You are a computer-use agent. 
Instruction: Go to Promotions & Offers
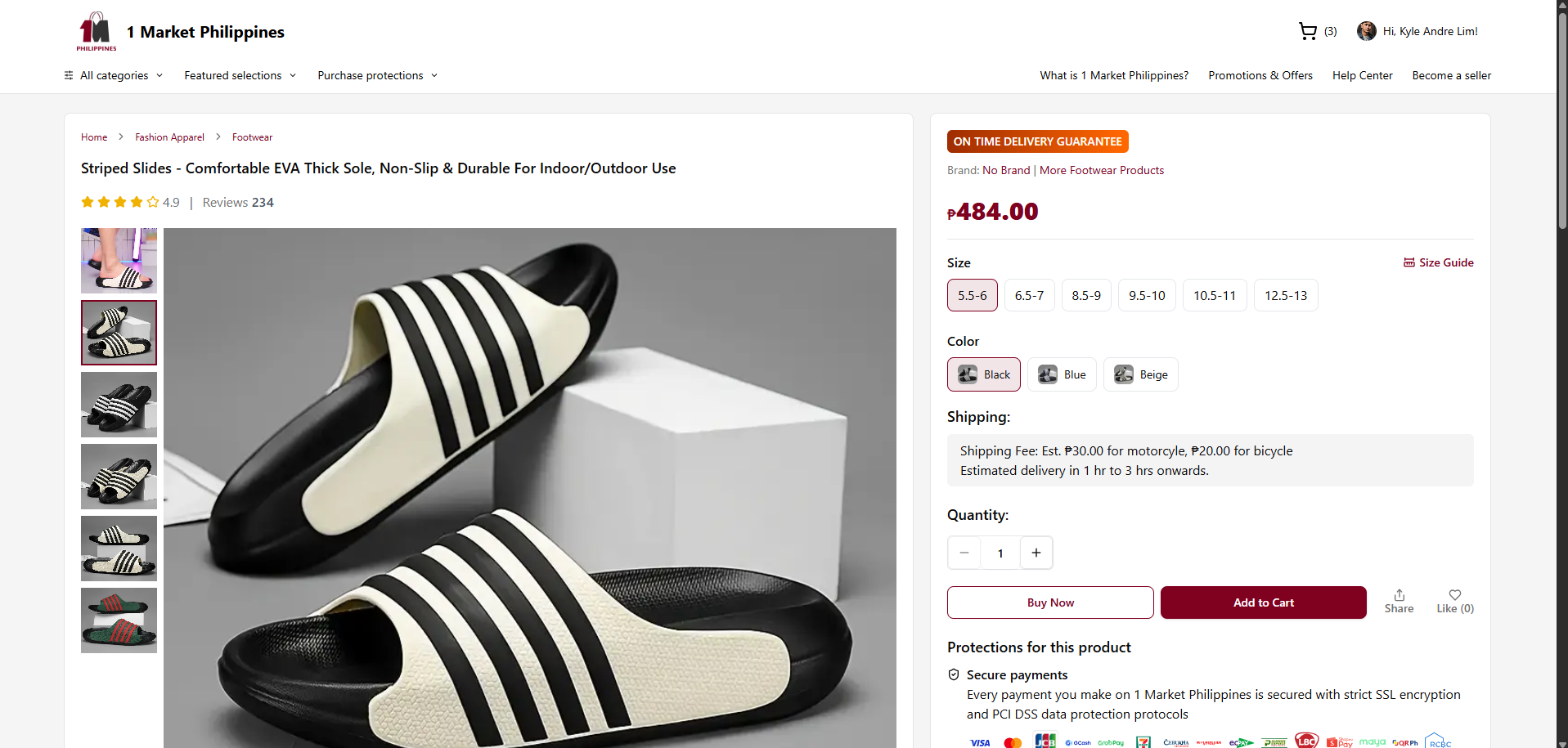coord(1260,75)
